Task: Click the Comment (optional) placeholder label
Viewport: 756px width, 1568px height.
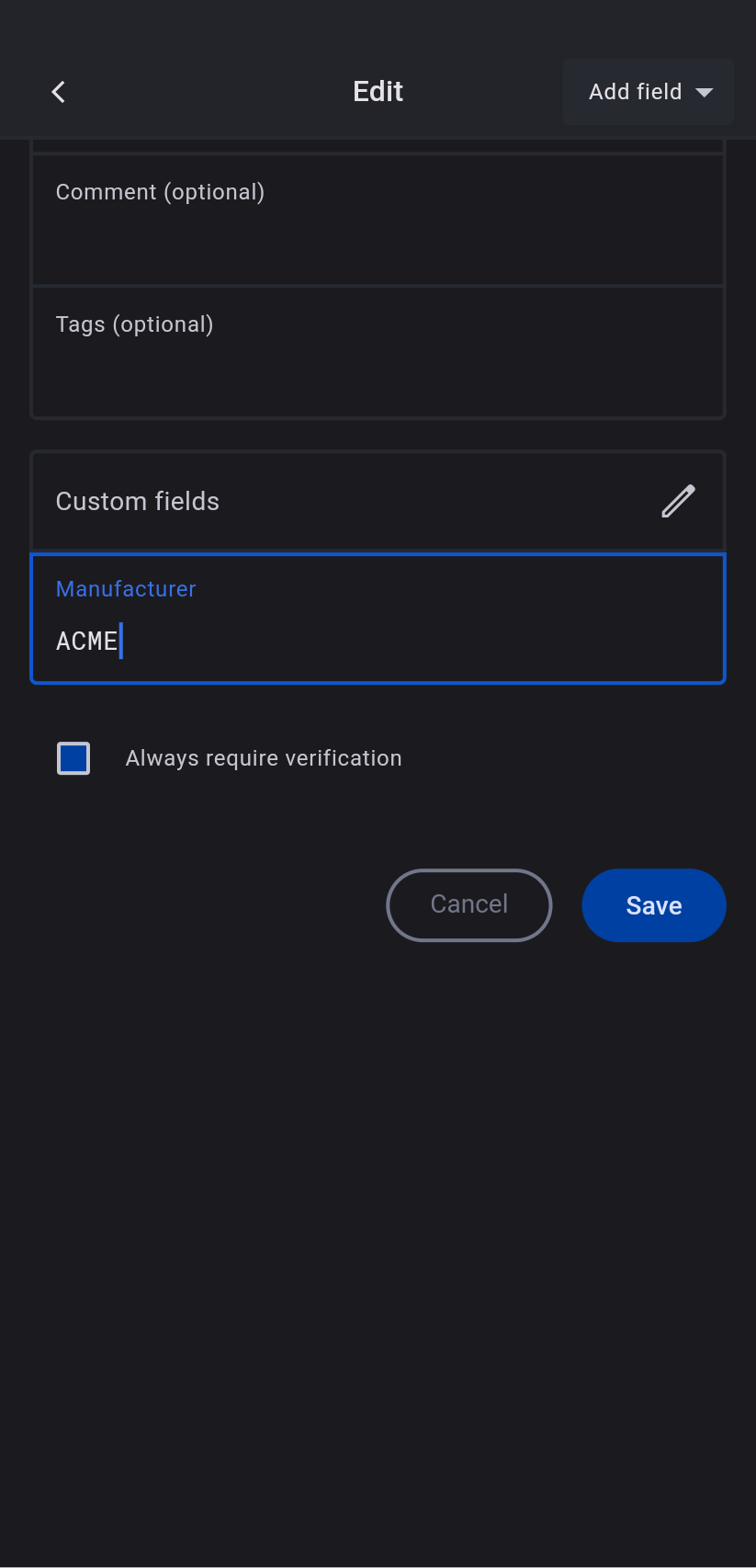Action: point(160,192)
